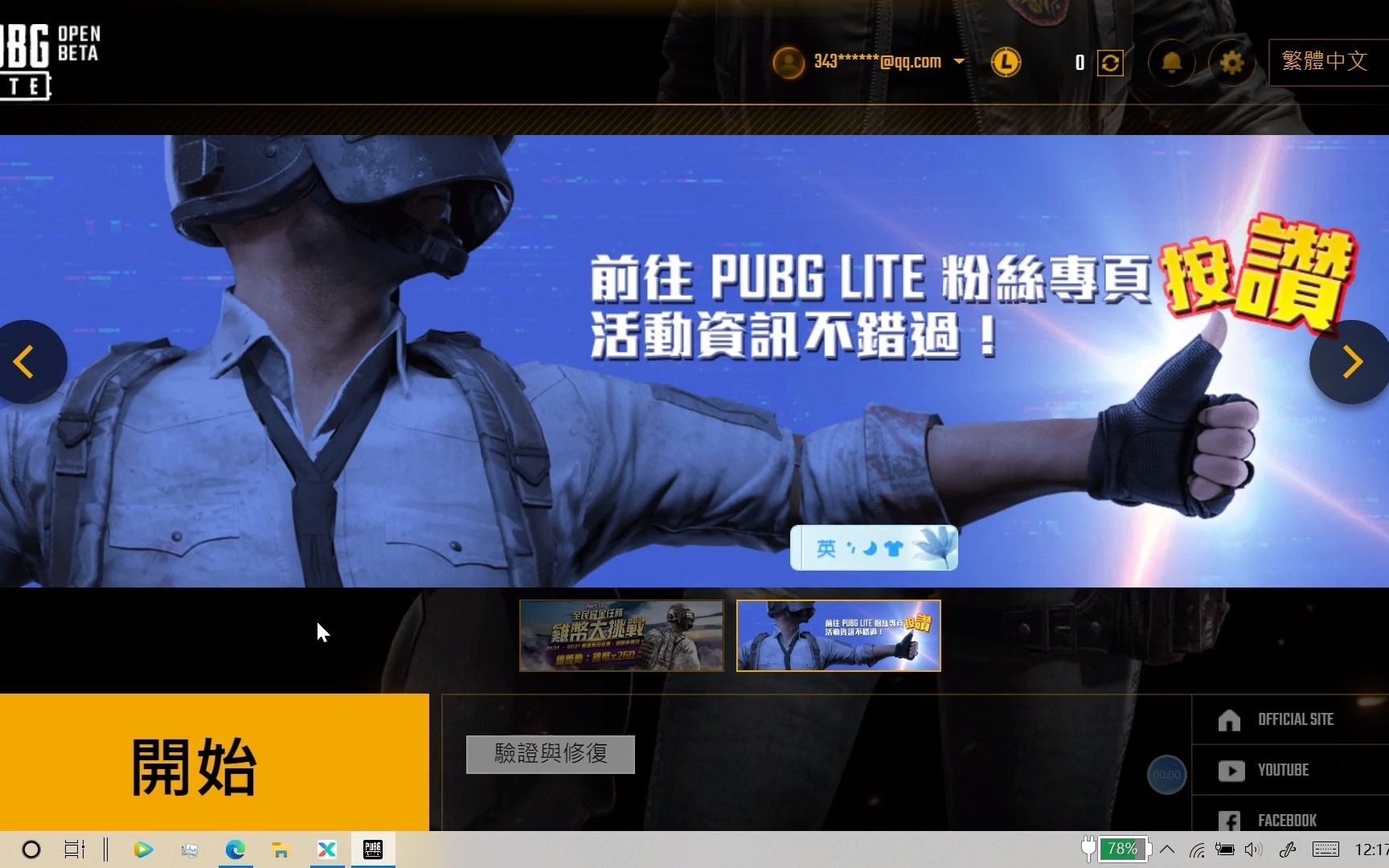The image size is (1389, 868).
Task: Open Wi-Fi network tray icon
Action: [1197, 850]
